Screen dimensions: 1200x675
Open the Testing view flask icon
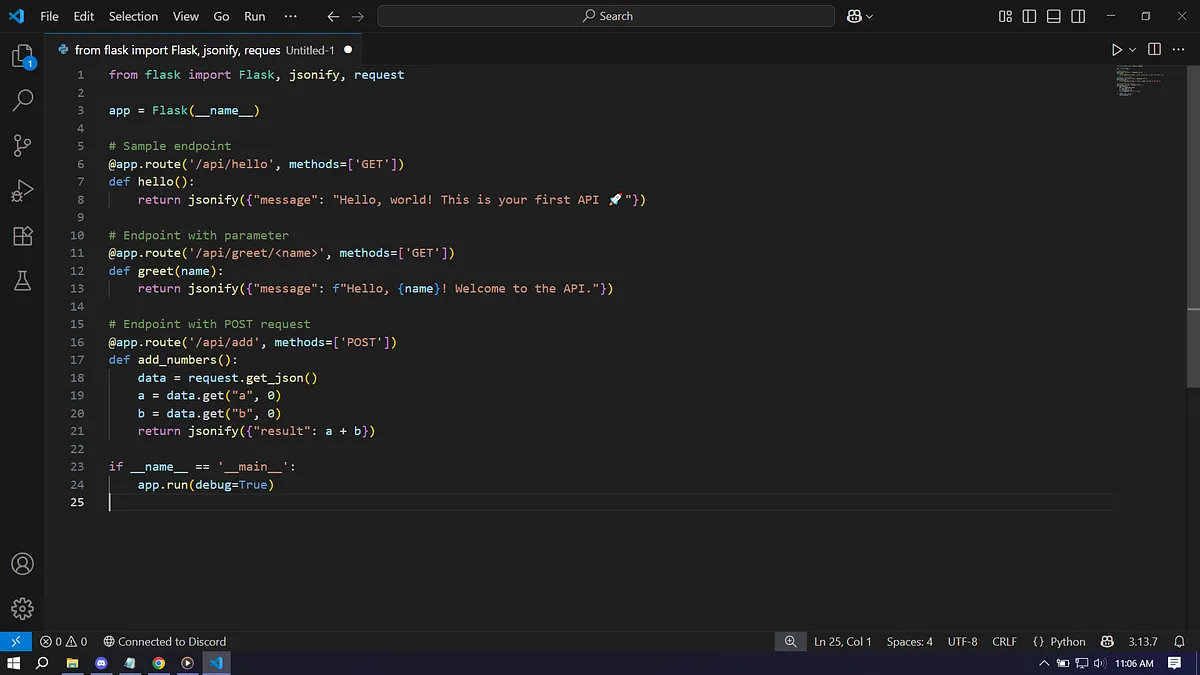(x=22, y=281)
